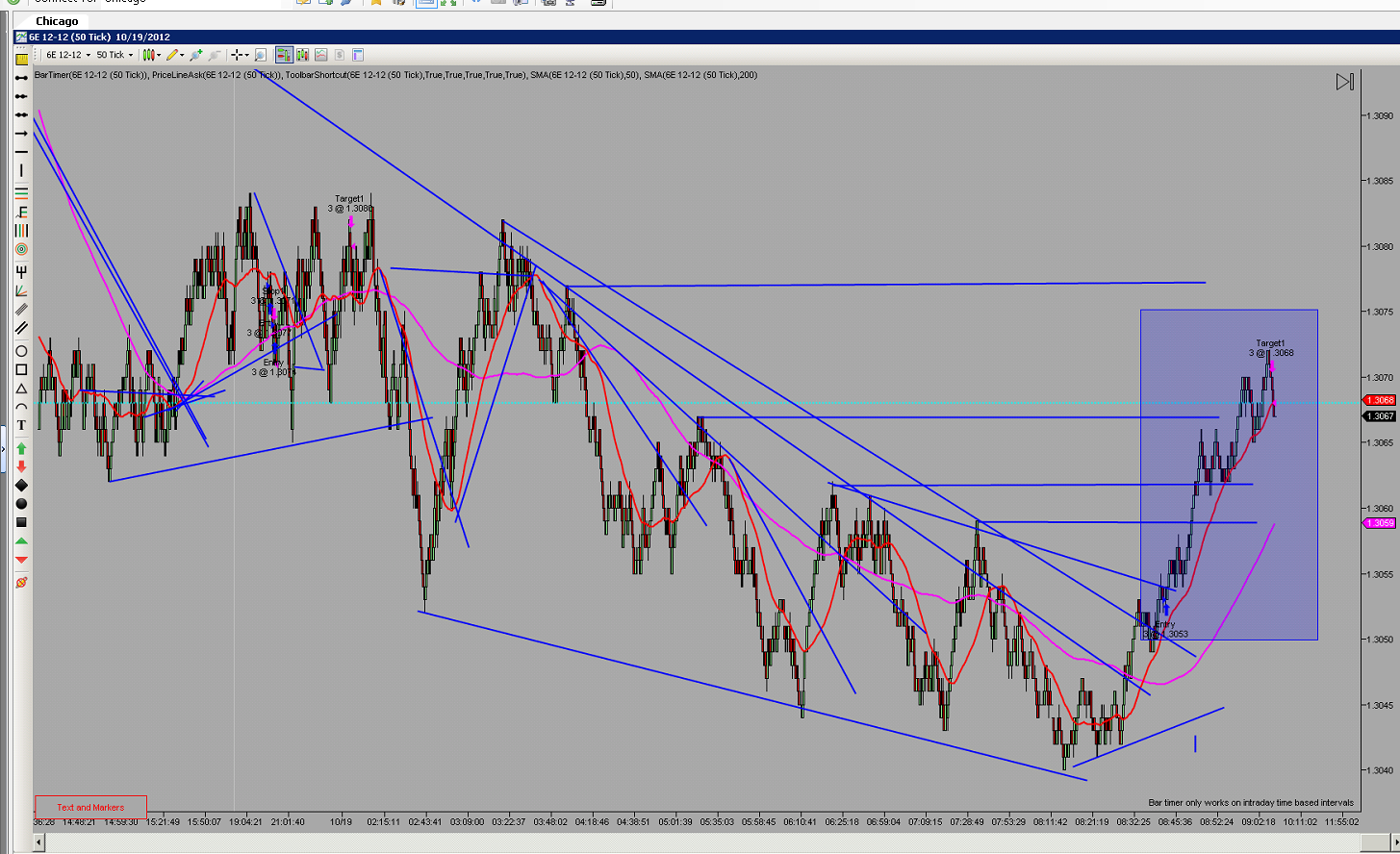Select the Ellipse drawing tool

21,351
